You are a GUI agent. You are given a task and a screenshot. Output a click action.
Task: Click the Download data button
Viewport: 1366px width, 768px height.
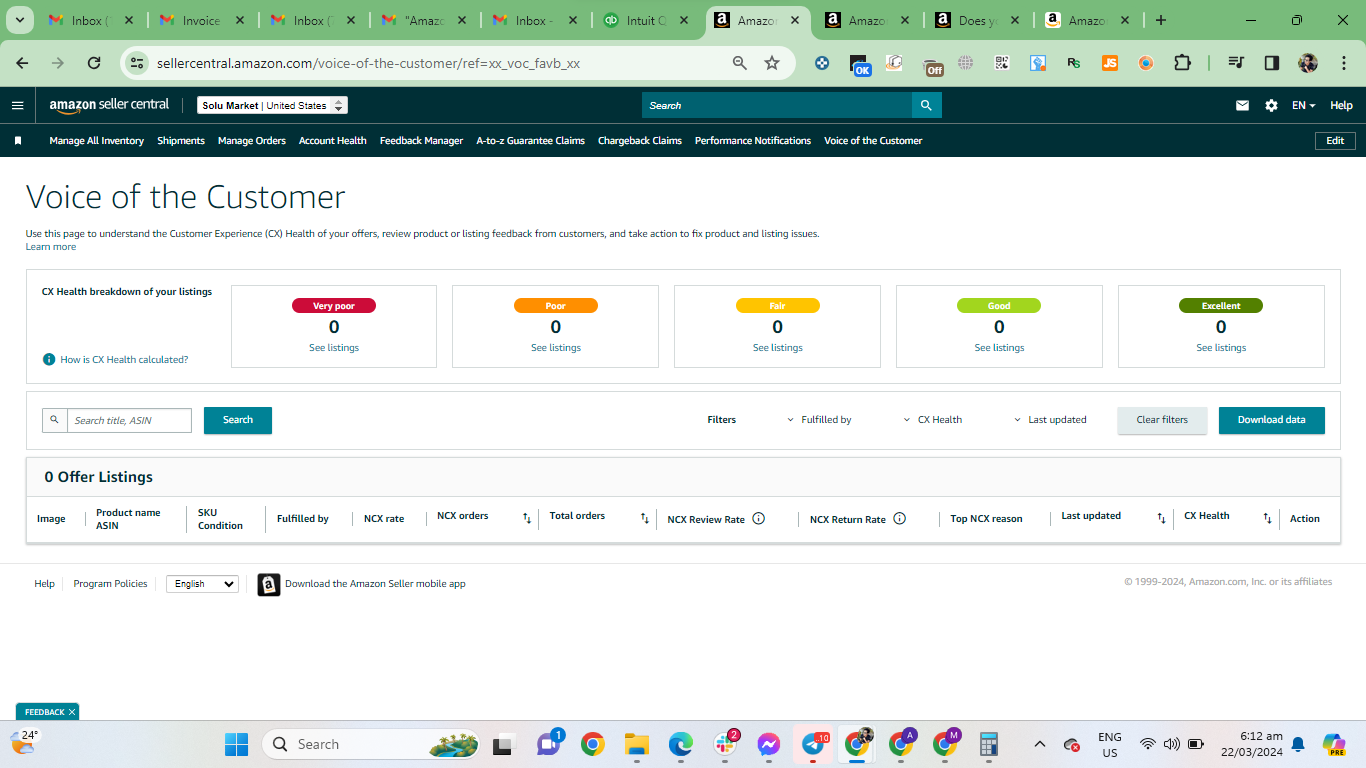coord(1272,420)
